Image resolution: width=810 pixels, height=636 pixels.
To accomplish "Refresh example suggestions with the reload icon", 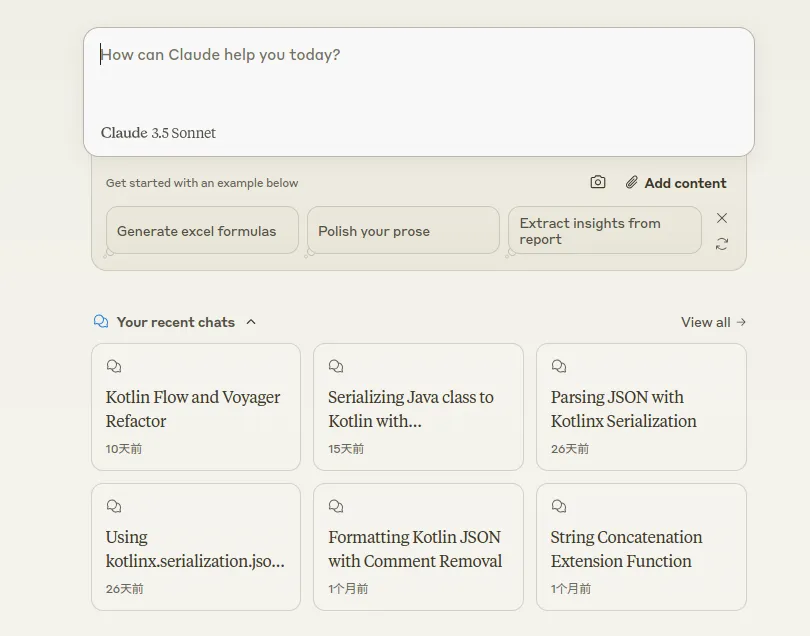I will tap(722, 244).
